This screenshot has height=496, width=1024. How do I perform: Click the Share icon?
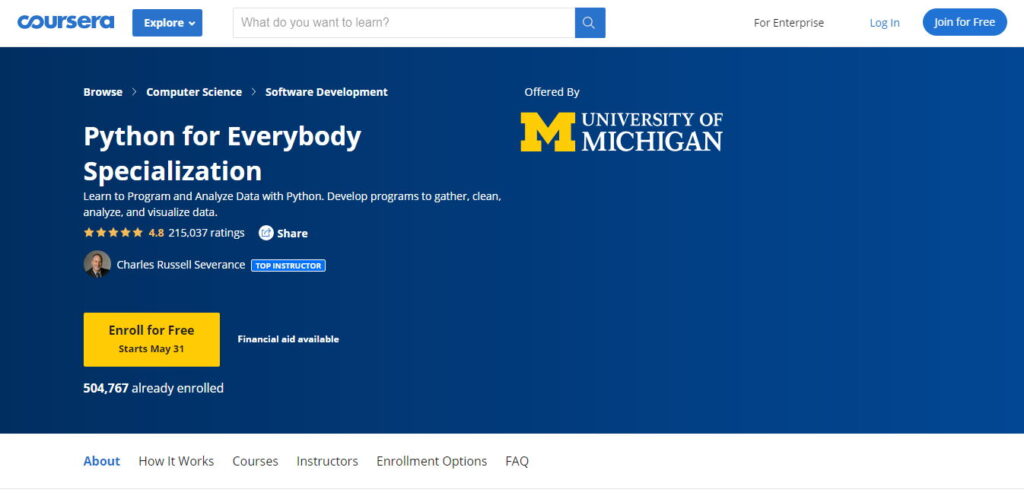click(266, 233)
